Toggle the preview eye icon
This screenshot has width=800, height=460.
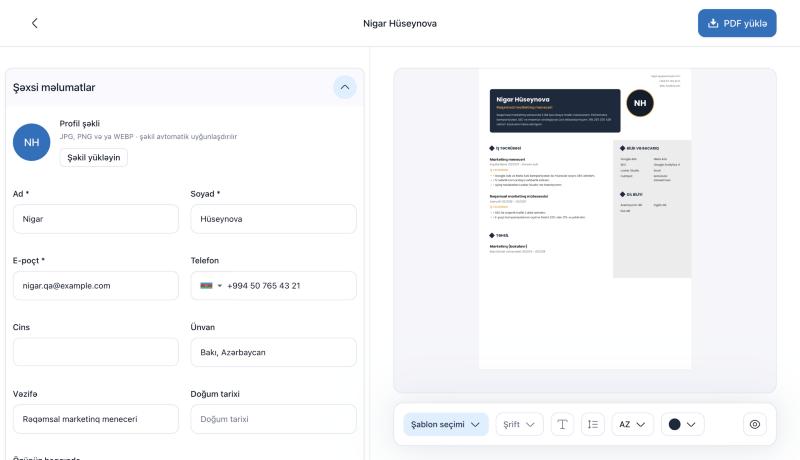tap(755, 424)
